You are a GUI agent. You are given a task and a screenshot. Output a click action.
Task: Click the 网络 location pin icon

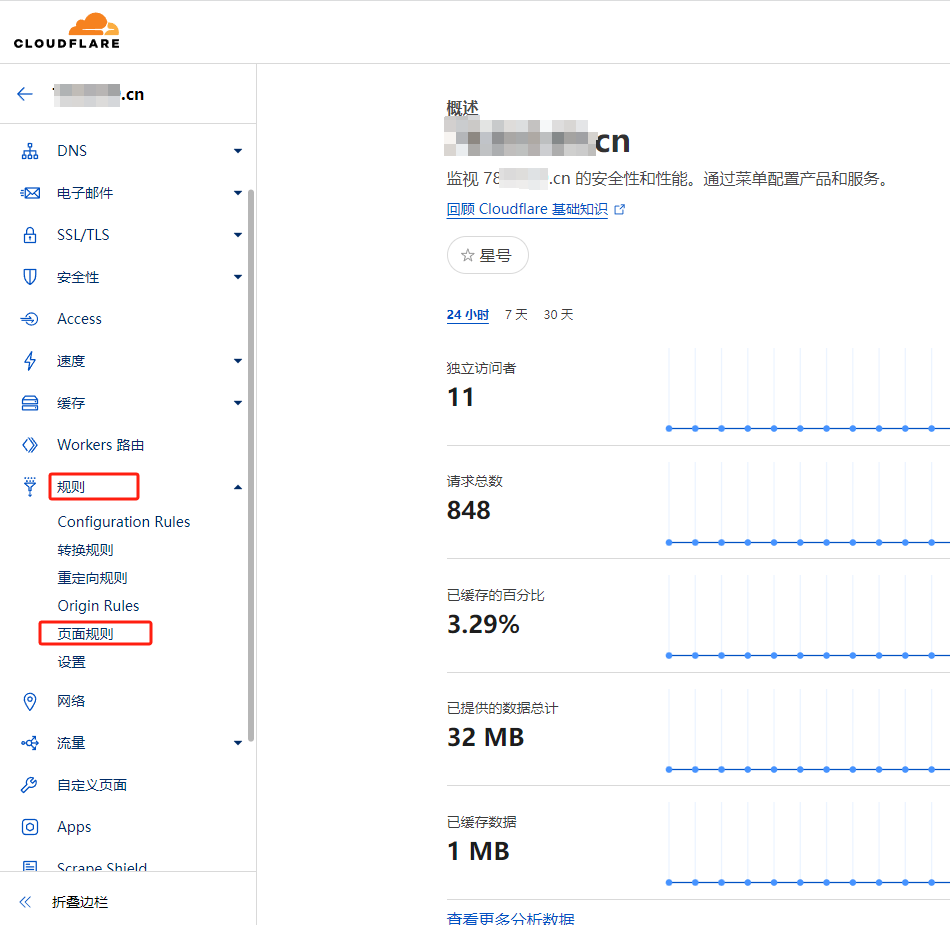coord(30,701)
